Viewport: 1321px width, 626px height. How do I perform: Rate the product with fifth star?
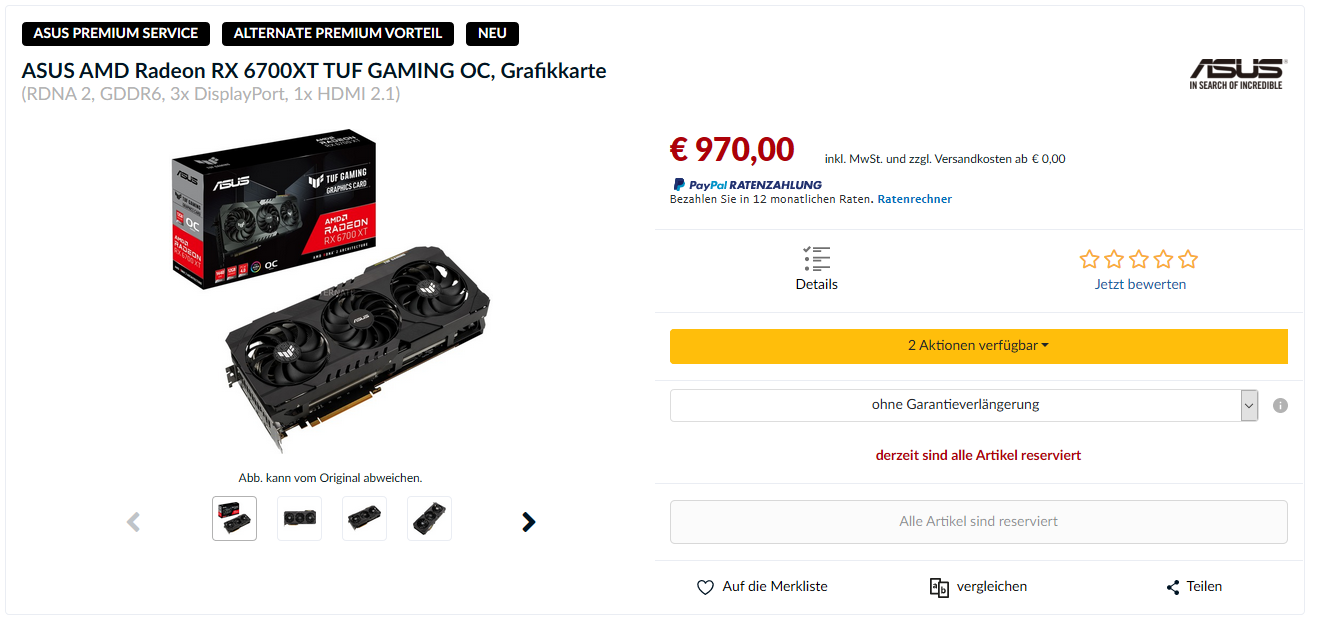(x=1188, y=260)
